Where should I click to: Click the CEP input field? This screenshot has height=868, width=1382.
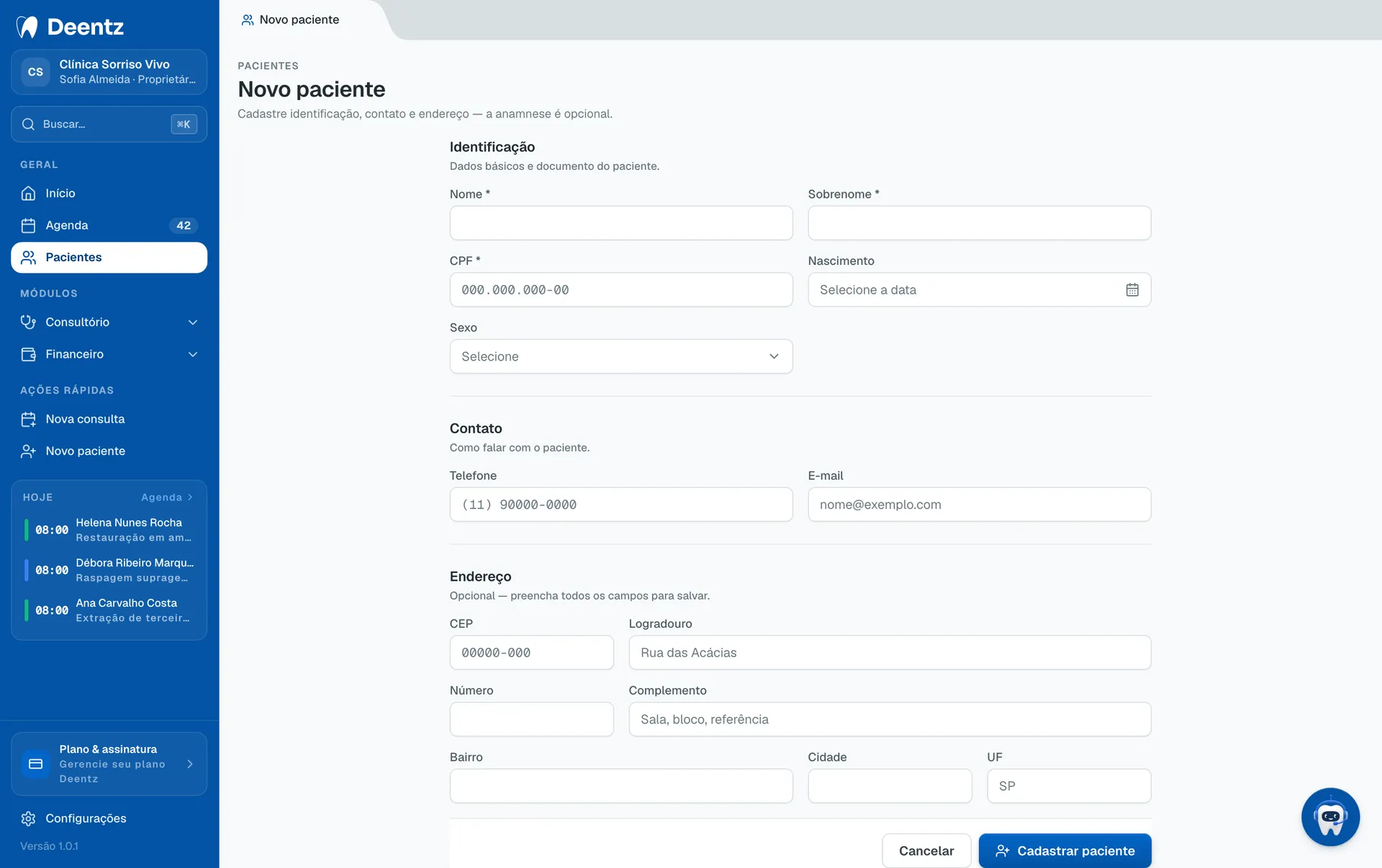531,653
